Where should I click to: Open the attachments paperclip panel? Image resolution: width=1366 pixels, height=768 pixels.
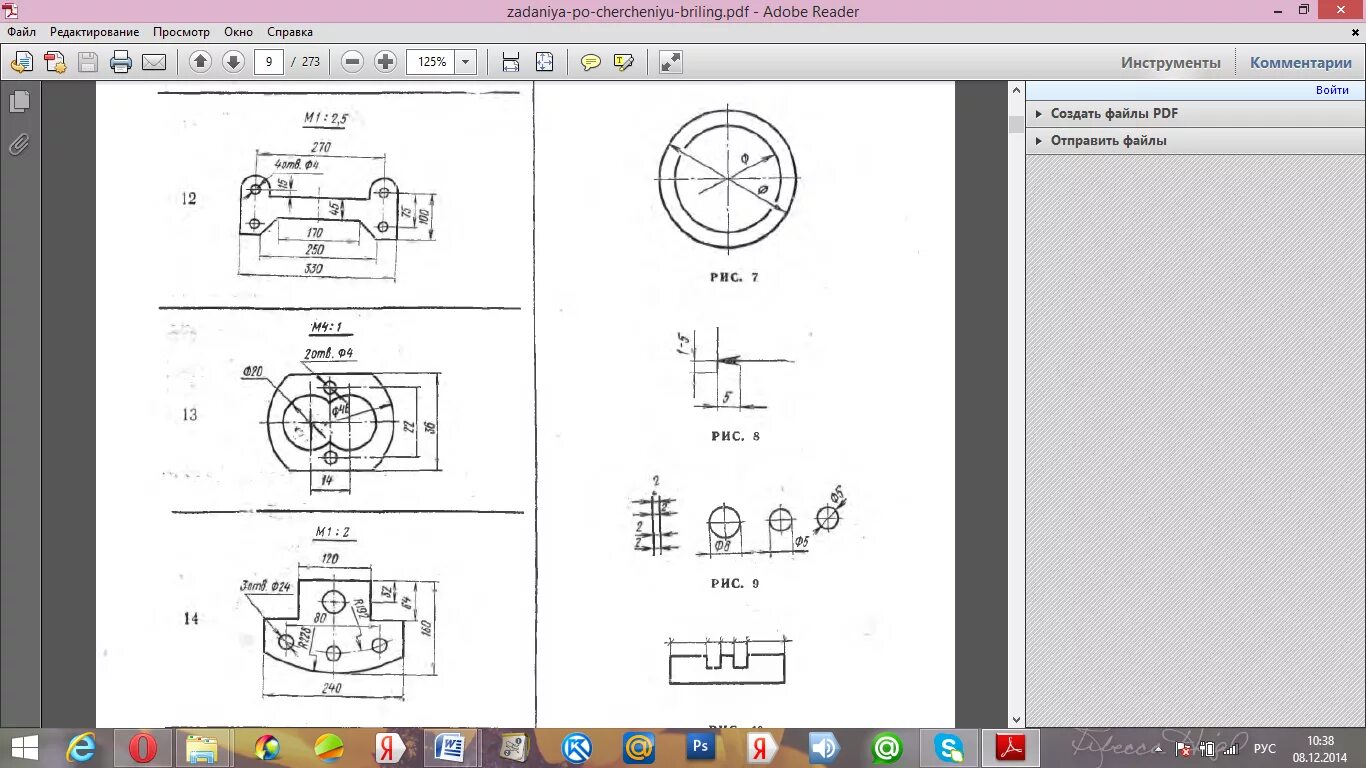pos(19,145)
